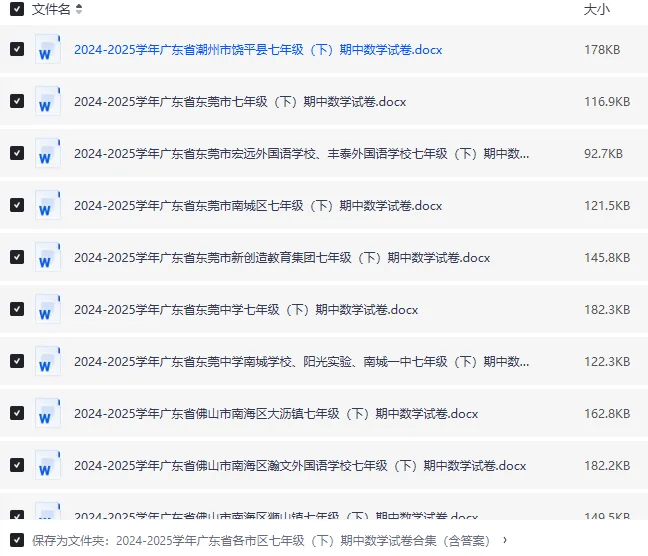The width and height of the screenshot is (648, 556).
Task: Click the Word icon of the 182.3KB file
Action: point(48,310)
